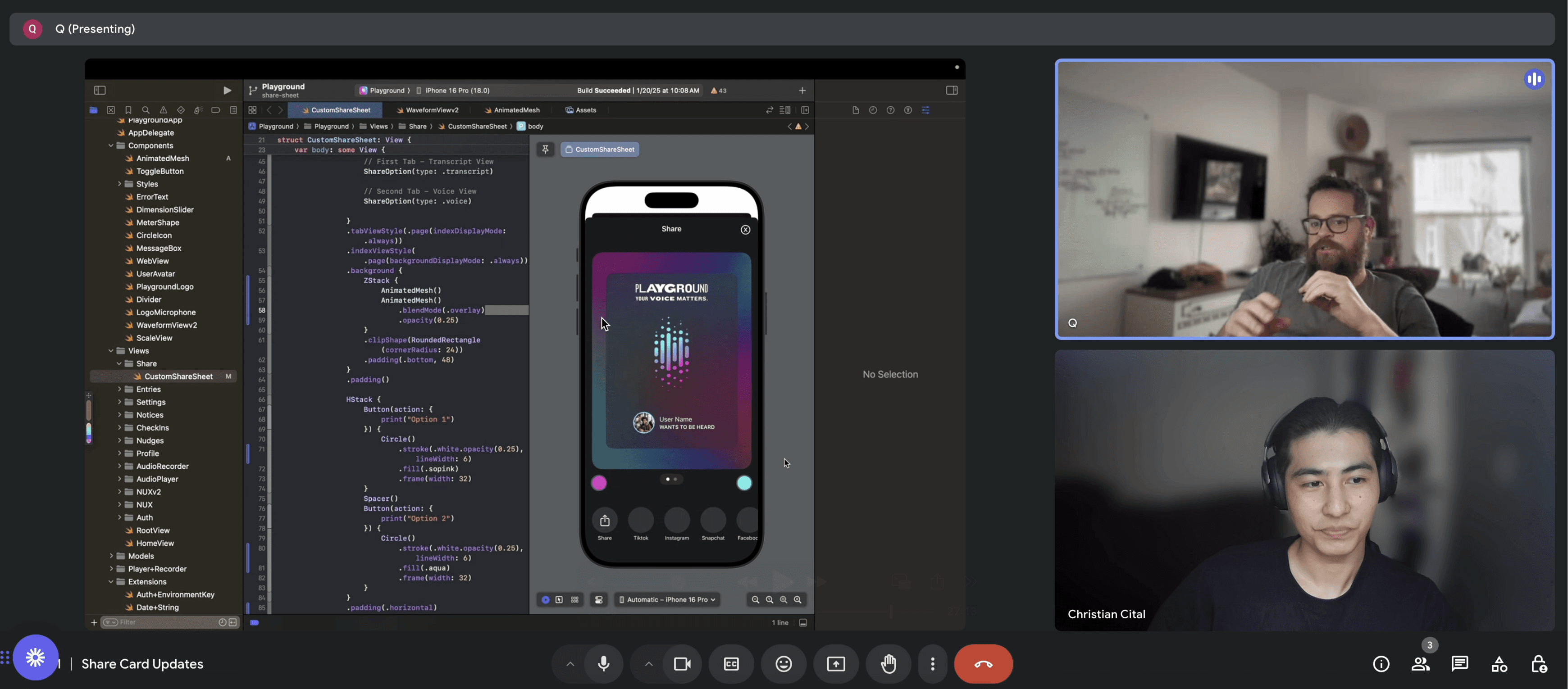Viewport: 1568px width, 689px height.
Task: Open the Automatic – iPhone 16 Pro device dropdown
Action: pyautogui.click(x=667, y=599)
